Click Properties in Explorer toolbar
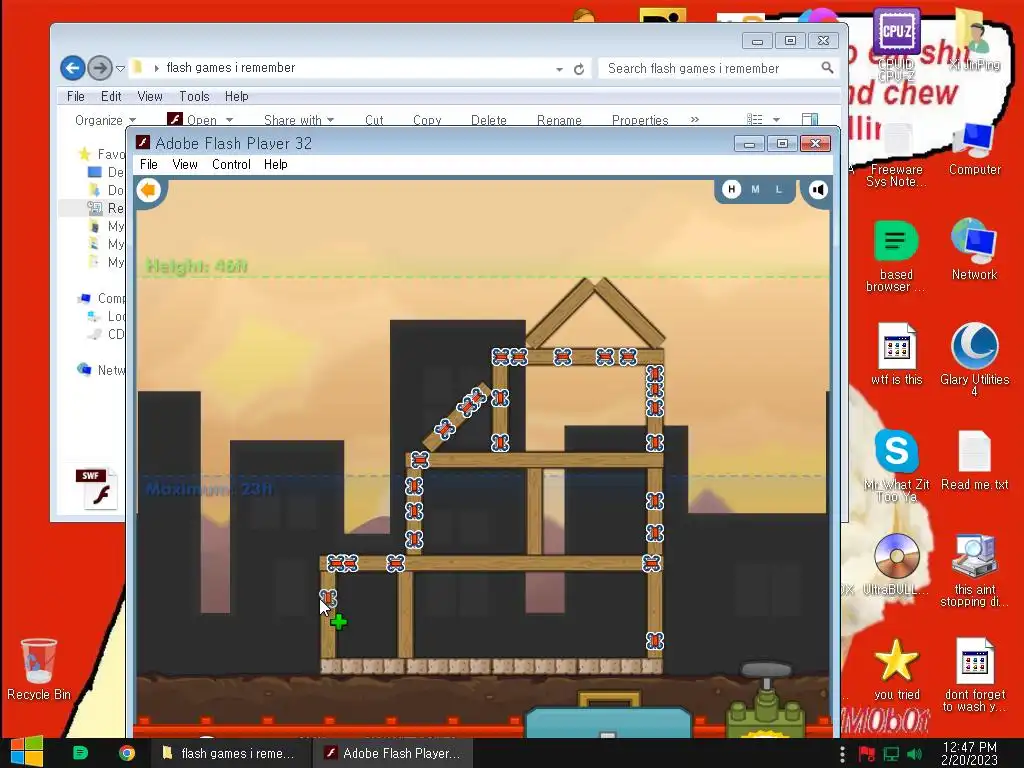 640,120
